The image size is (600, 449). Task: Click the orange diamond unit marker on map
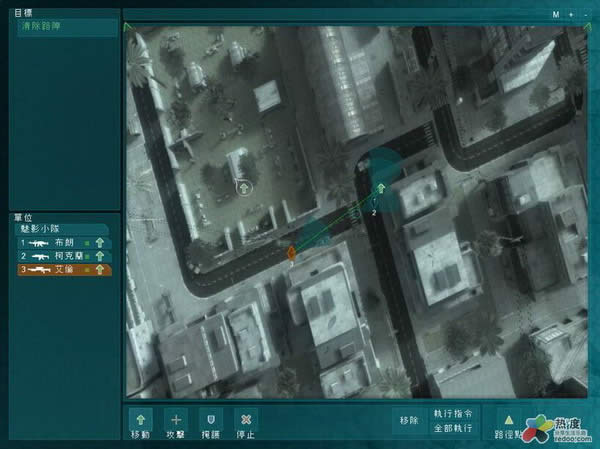[x=291, y=254]
